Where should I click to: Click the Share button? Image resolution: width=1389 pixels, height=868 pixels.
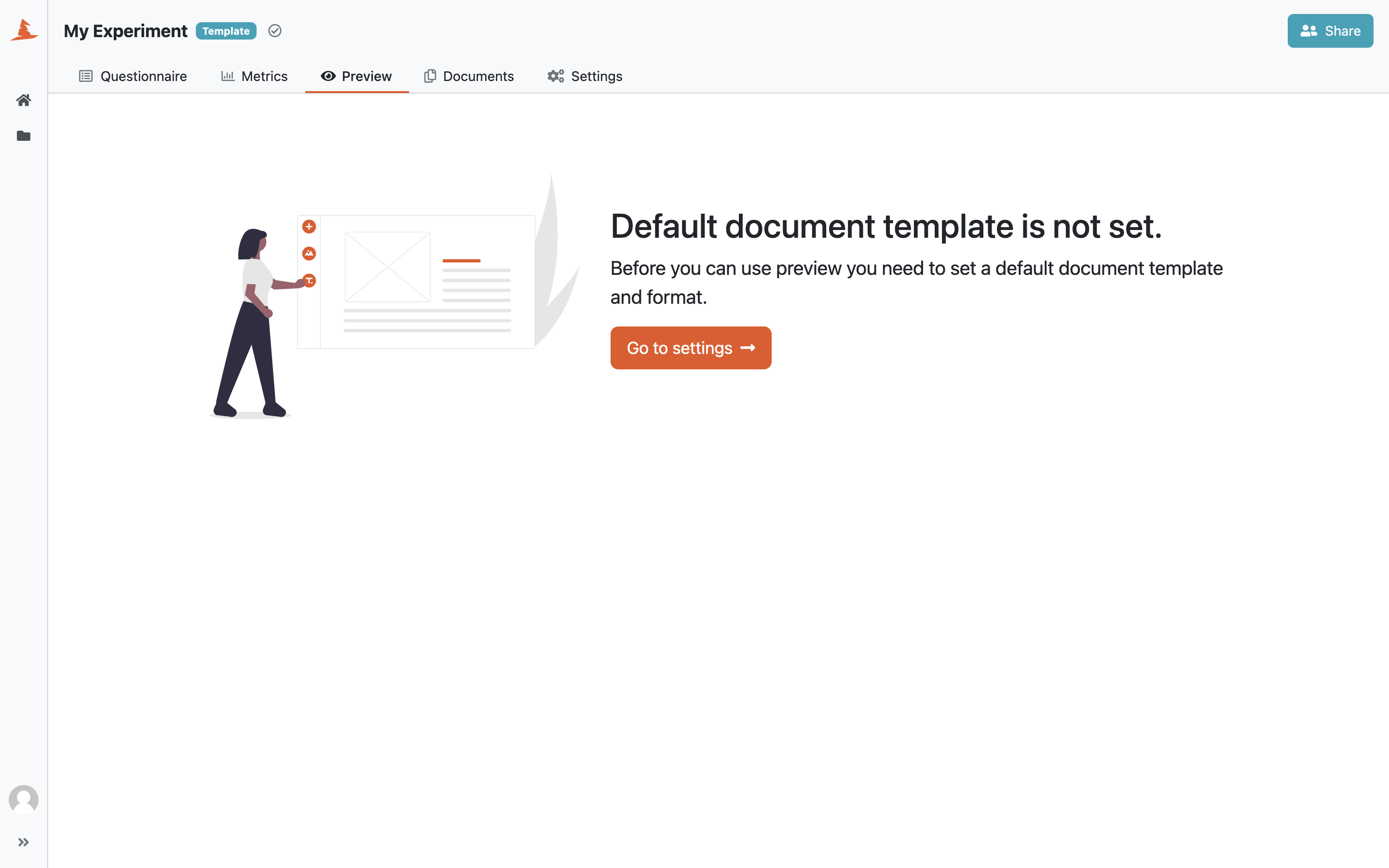pyautogui.click(x=1330, y=31)
